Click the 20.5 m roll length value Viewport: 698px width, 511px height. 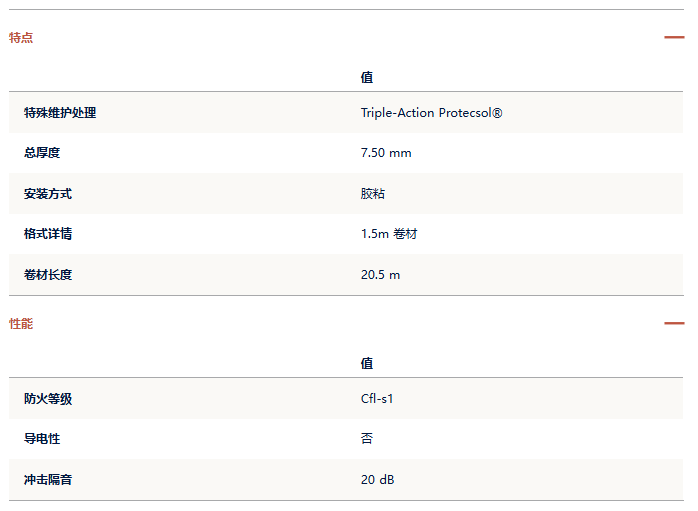click(381, 275)
